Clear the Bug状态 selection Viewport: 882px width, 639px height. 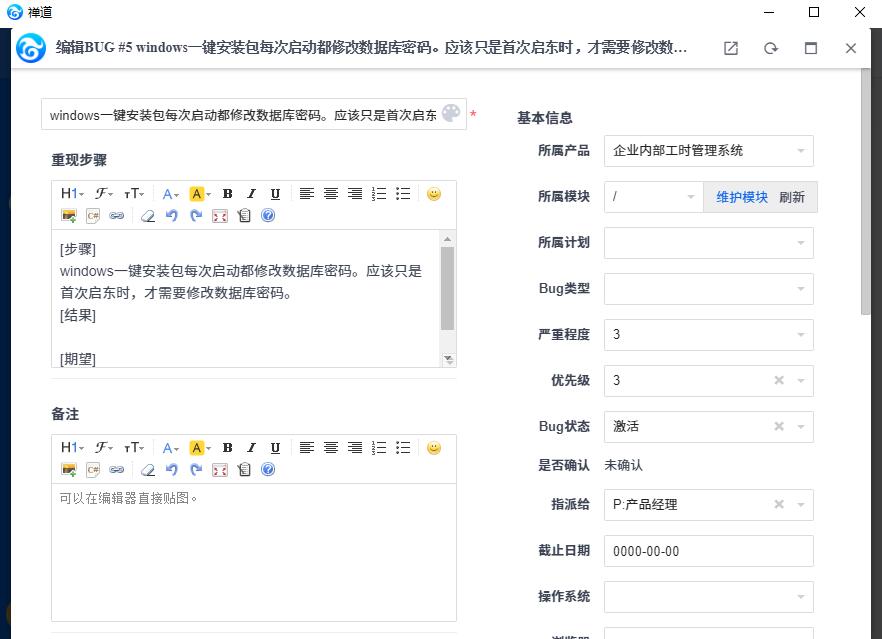[779, 426]
